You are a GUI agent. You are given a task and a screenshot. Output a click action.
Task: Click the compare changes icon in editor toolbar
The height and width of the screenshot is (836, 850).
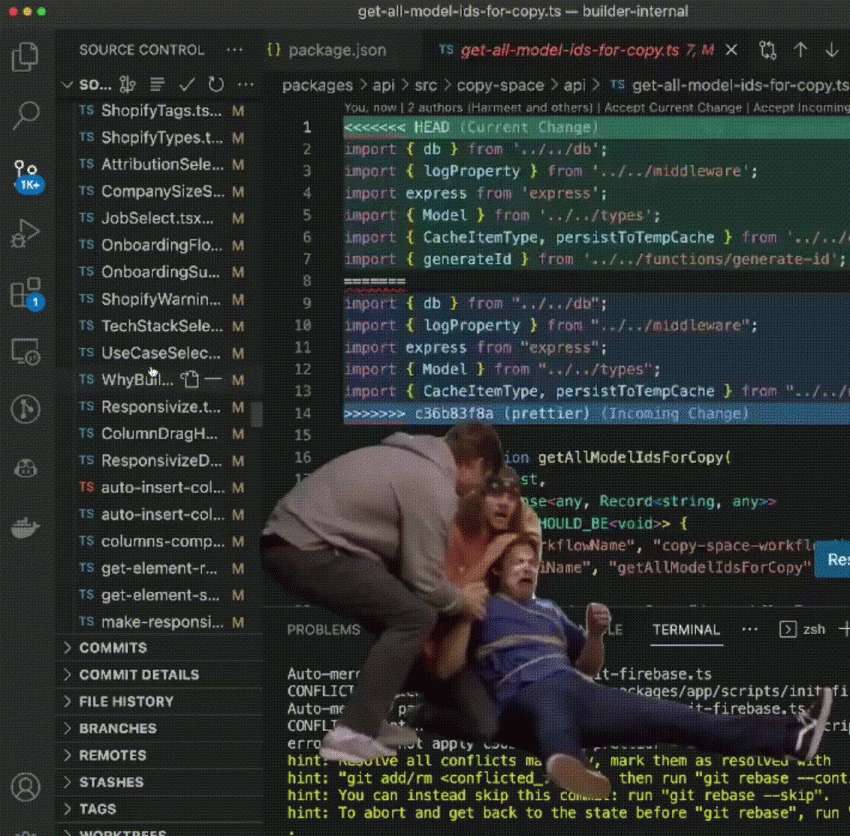coord(767,50)
